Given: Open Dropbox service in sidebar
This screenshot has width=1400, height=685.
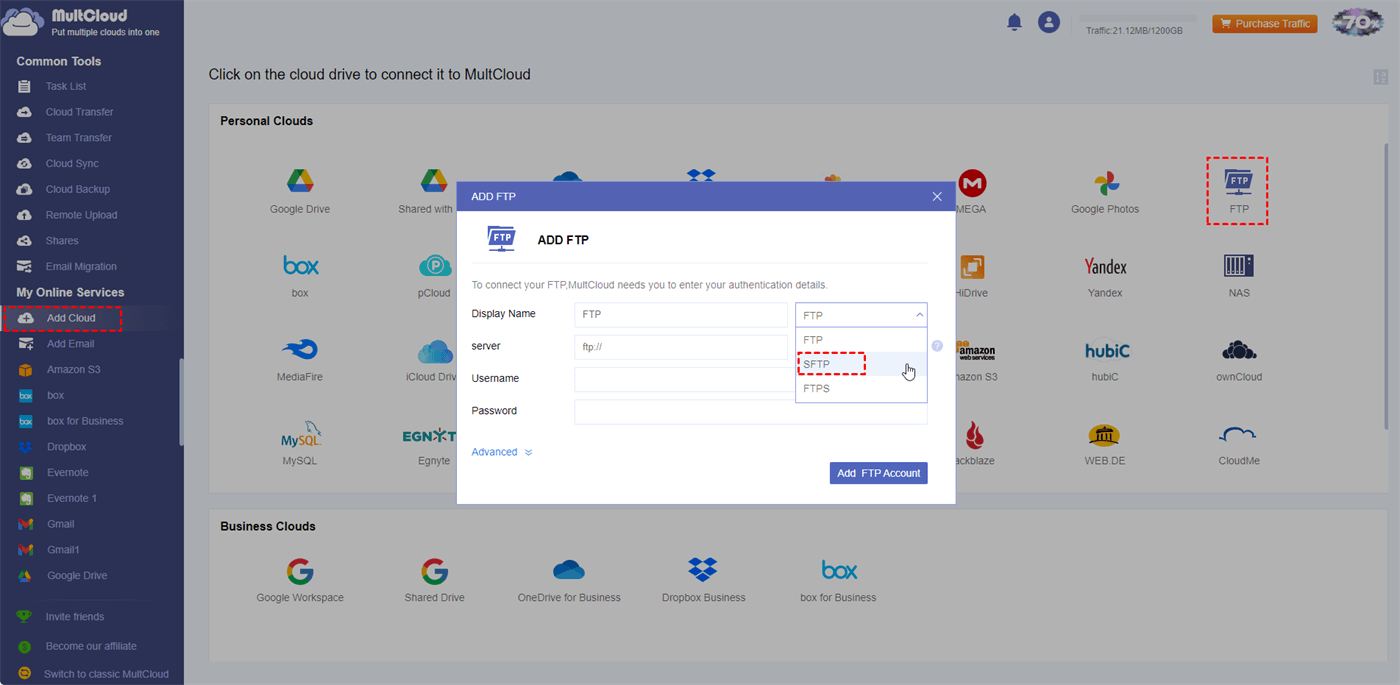Looking at the screenshot, I should point(66,447).
